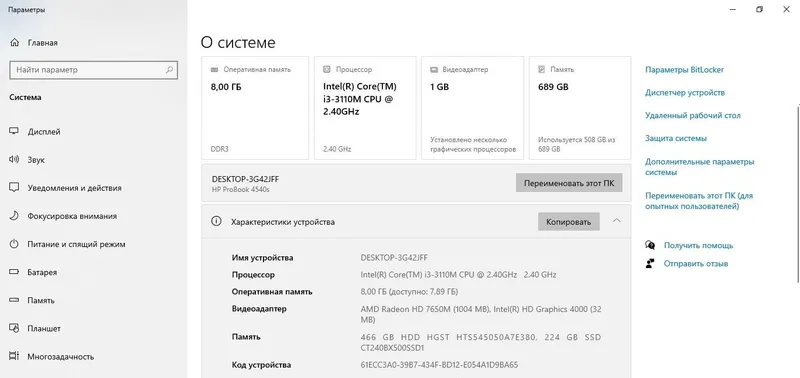
Task: Click the Звук speaker icon
Action: coord(14,160)
